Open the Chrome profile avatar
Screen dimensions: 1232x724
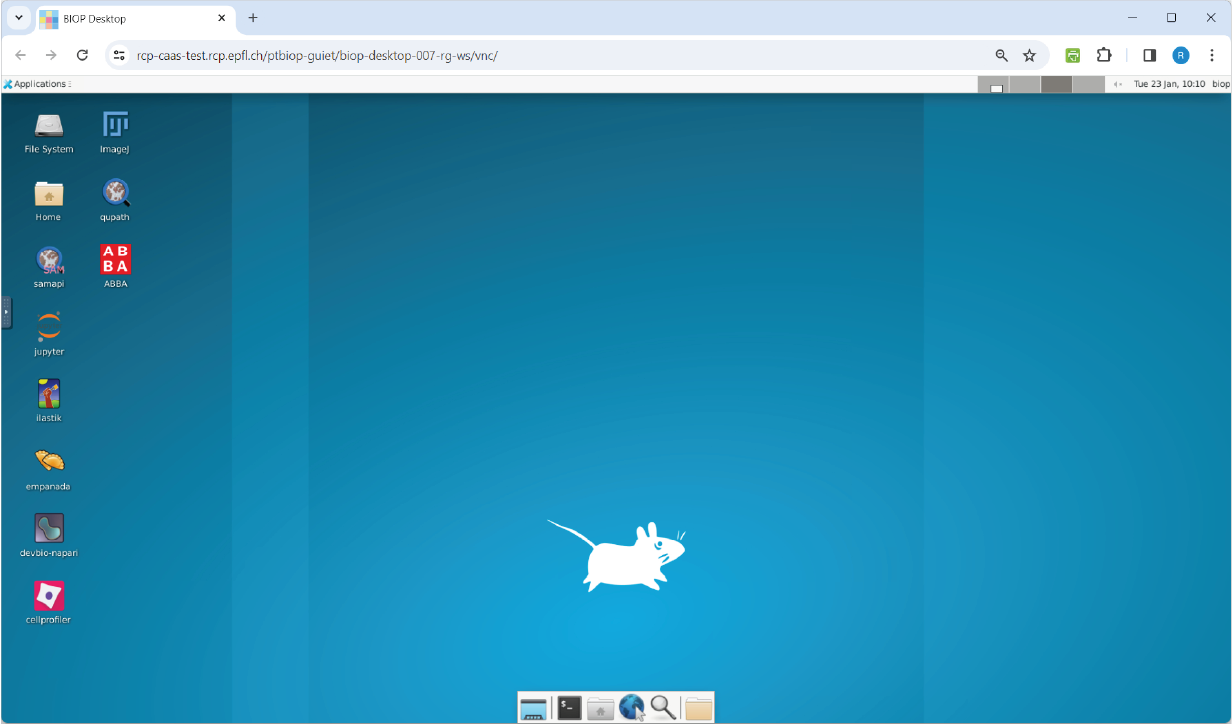(x=1181, y=55)
